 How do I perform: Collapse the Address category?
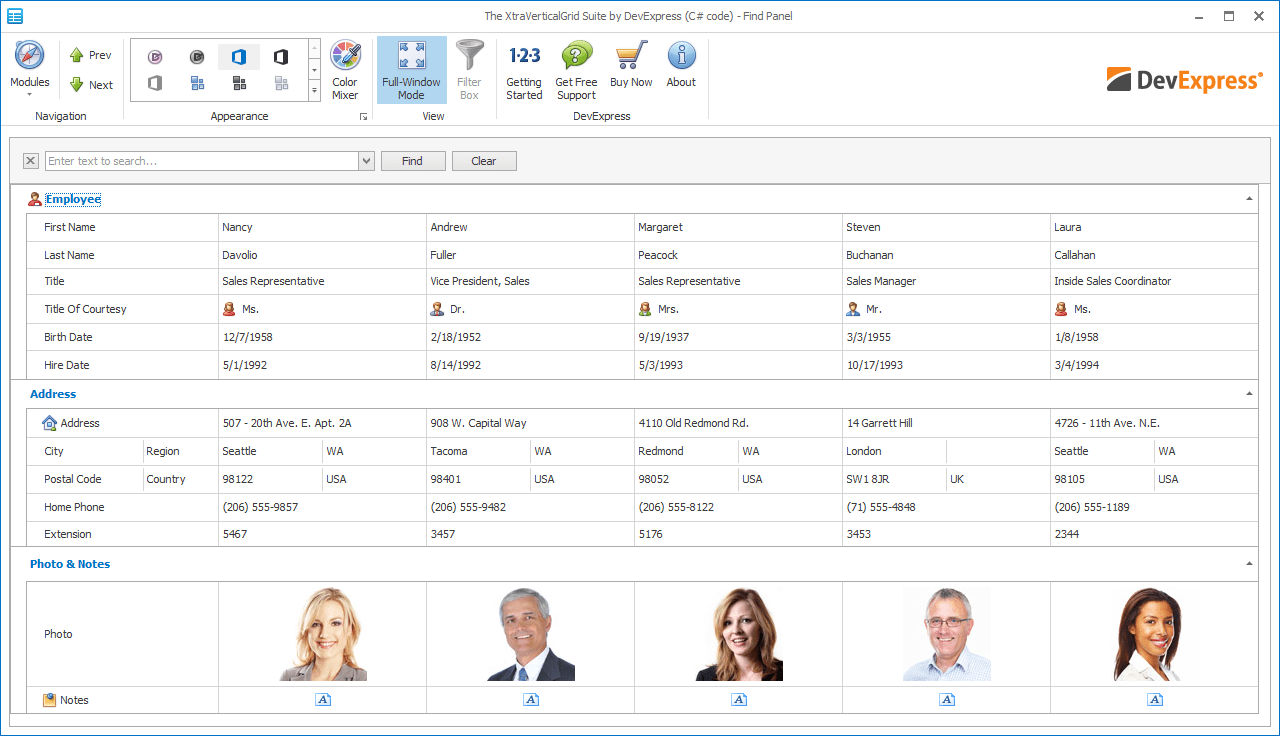tap(1249, 394)
